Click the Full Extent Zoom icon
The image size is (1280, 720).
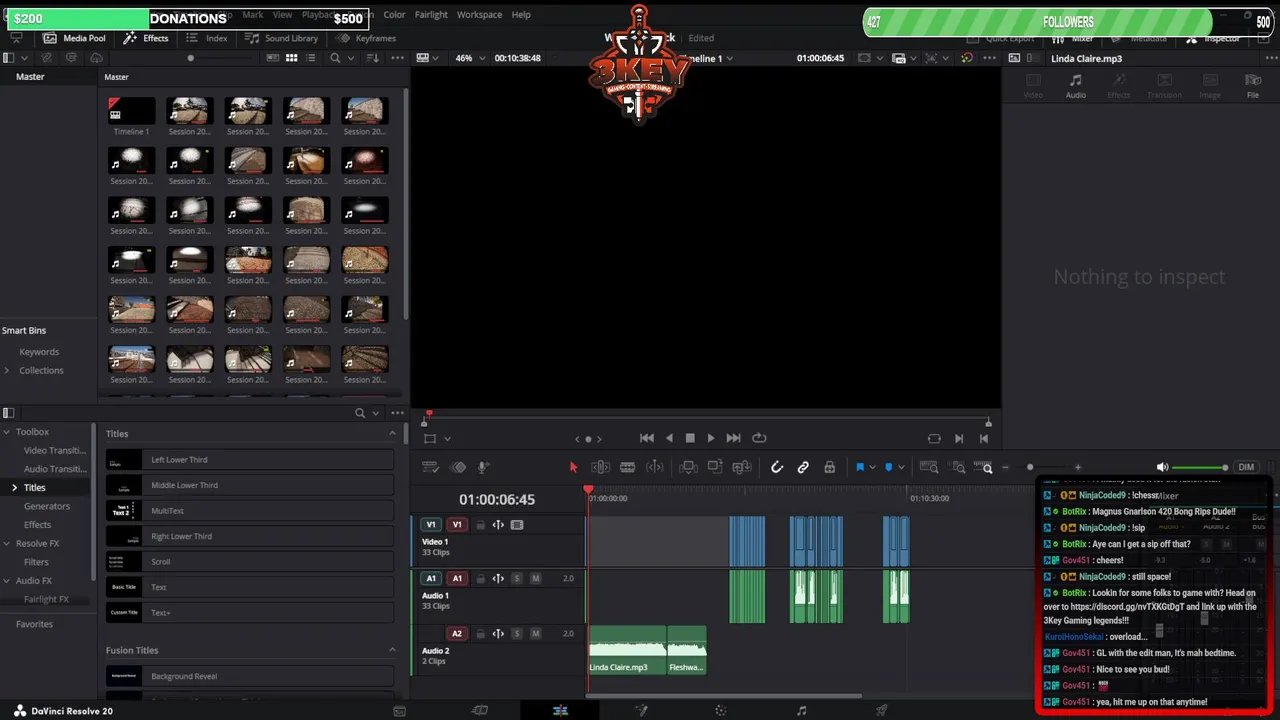click(x=929, y=467)
